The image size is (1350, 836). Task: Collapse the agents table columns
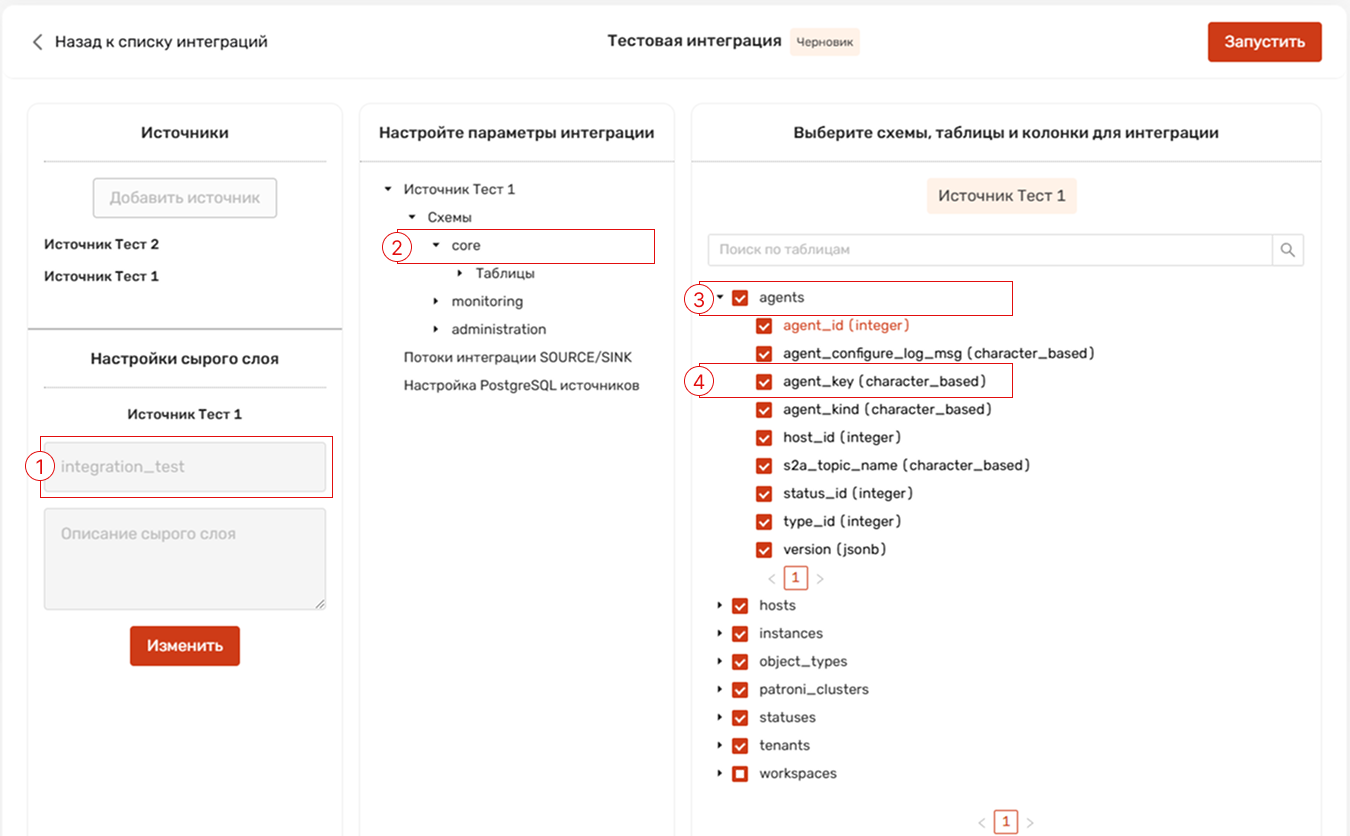(719, 297)
